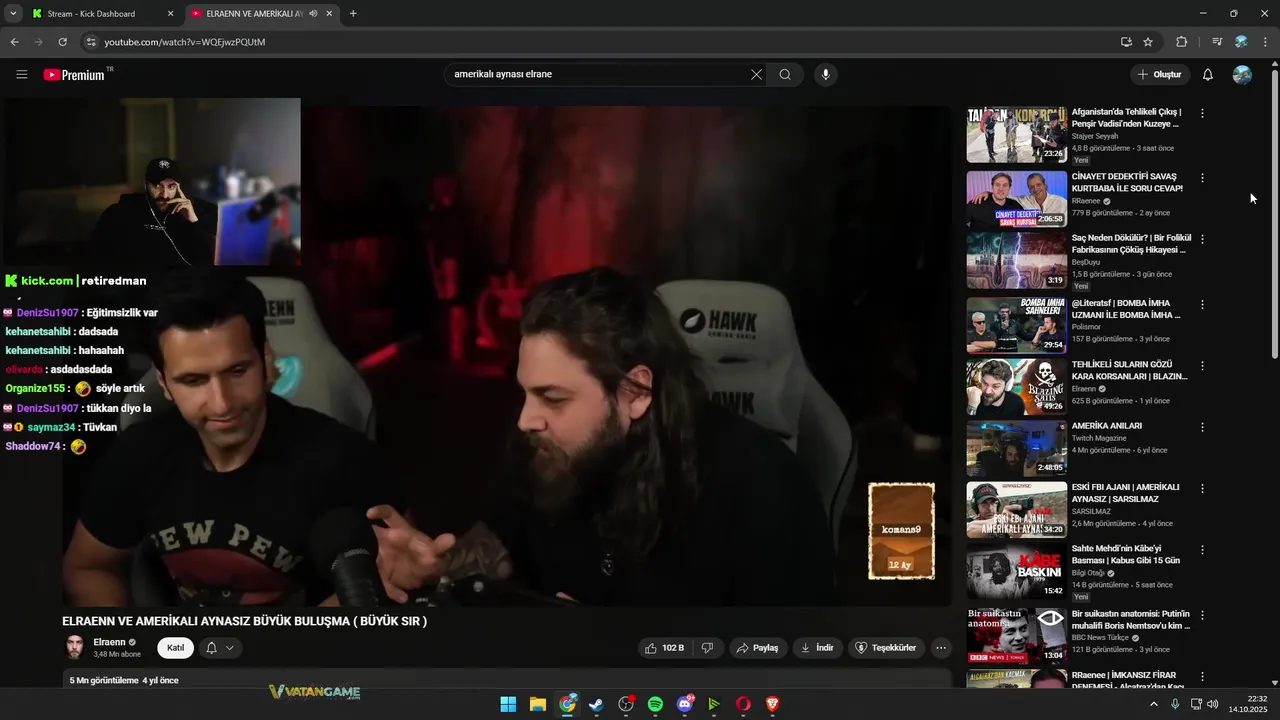Image resolution: width=1280 pixels, height=720 pixels.
Task: Open Chrome media controls icon
Action: tap(1216, 42)
